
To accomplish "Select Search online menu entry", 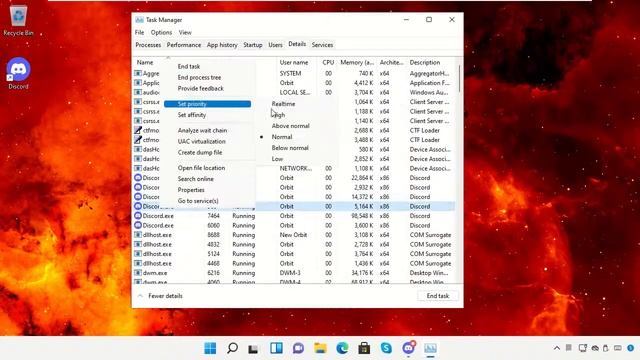I will coord(196,179).
